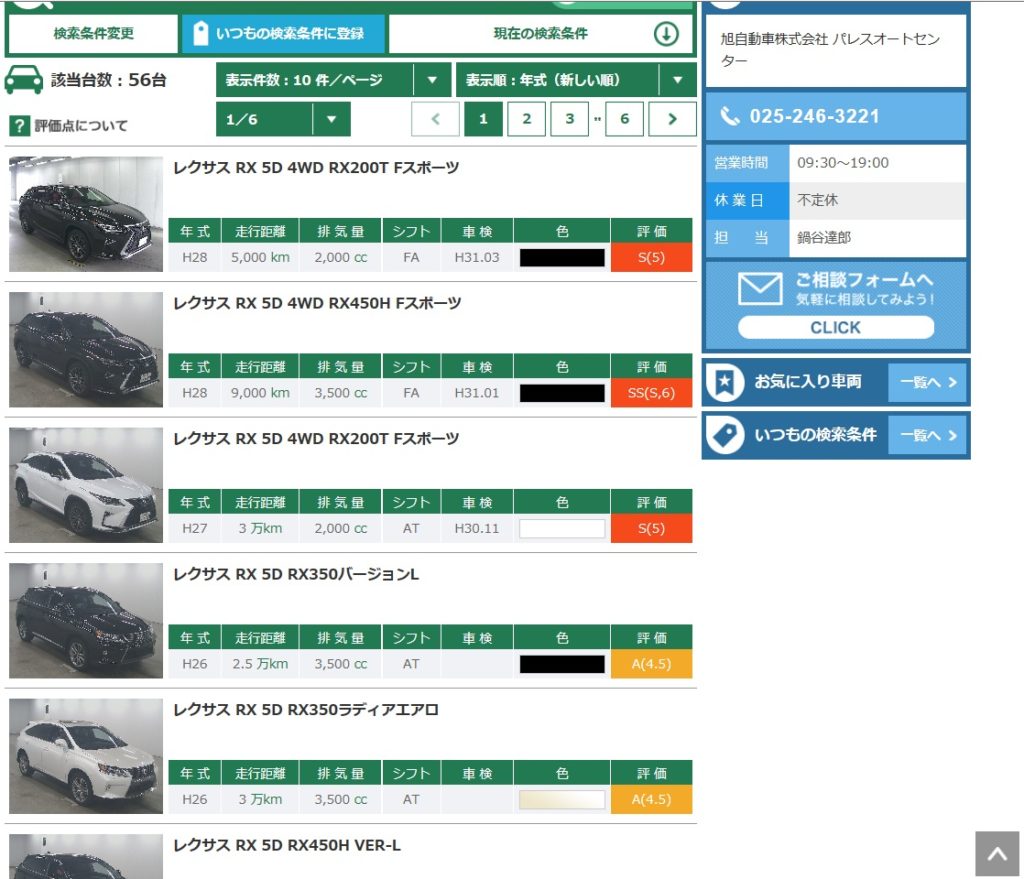Open the 1/6 page selector dropdown
1024x879 pixels.
[x=283, y=120]
